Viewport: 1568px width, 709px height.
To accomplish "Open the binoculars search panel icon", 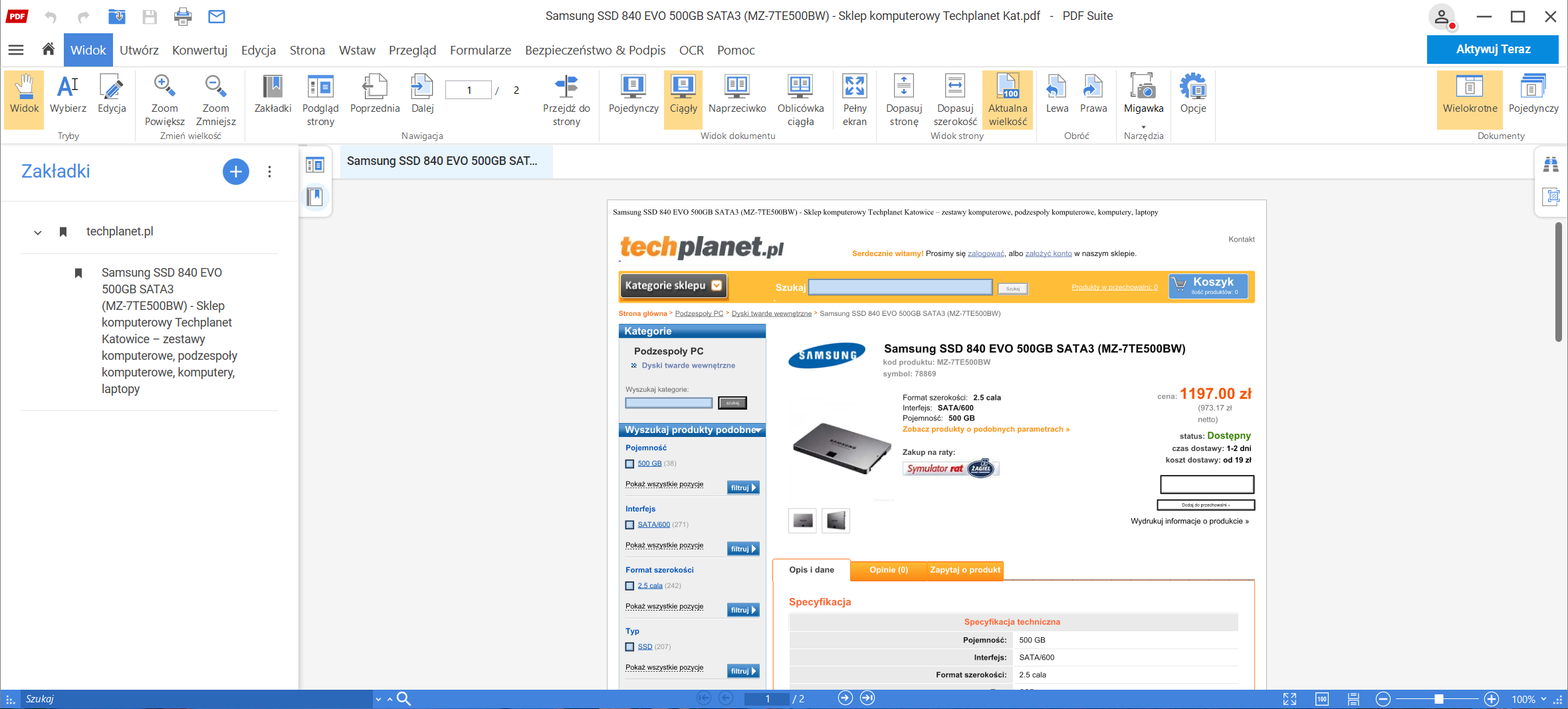I will [x=1551, y=164].
